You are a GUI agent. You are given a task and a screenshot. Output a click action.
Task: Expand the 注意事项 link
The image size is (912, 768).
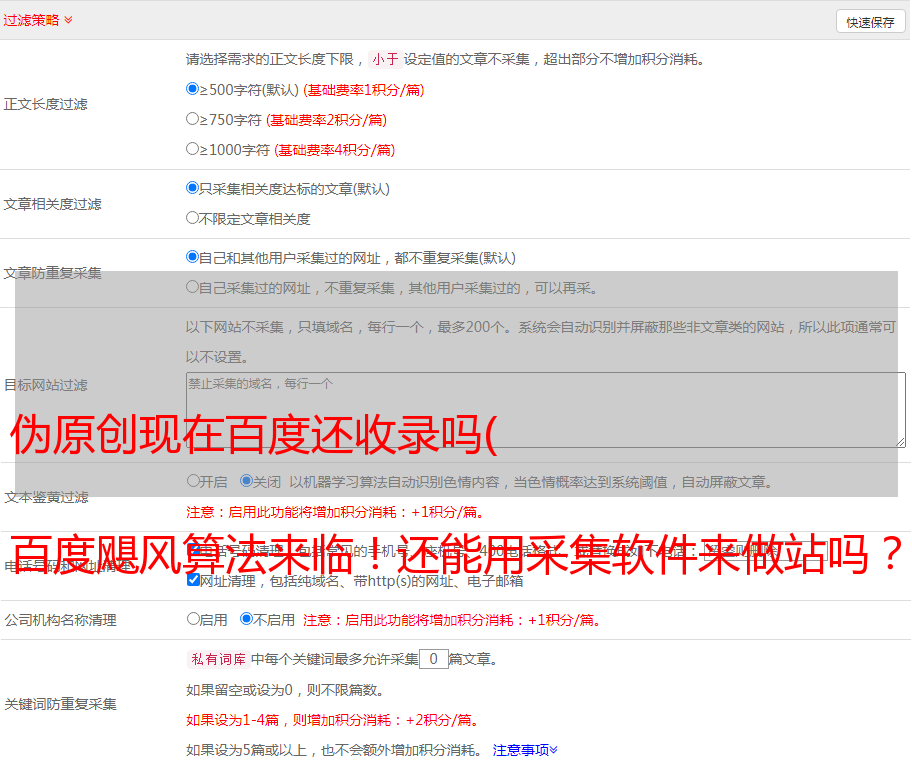[x=525, y=749]
